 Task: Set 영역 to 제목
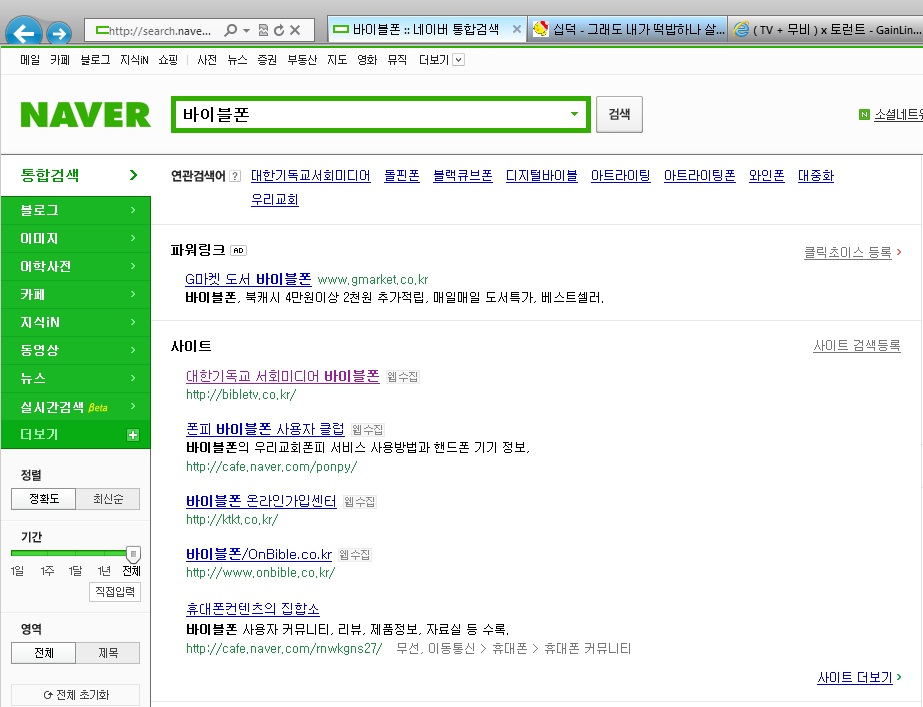tap(108, 653)
